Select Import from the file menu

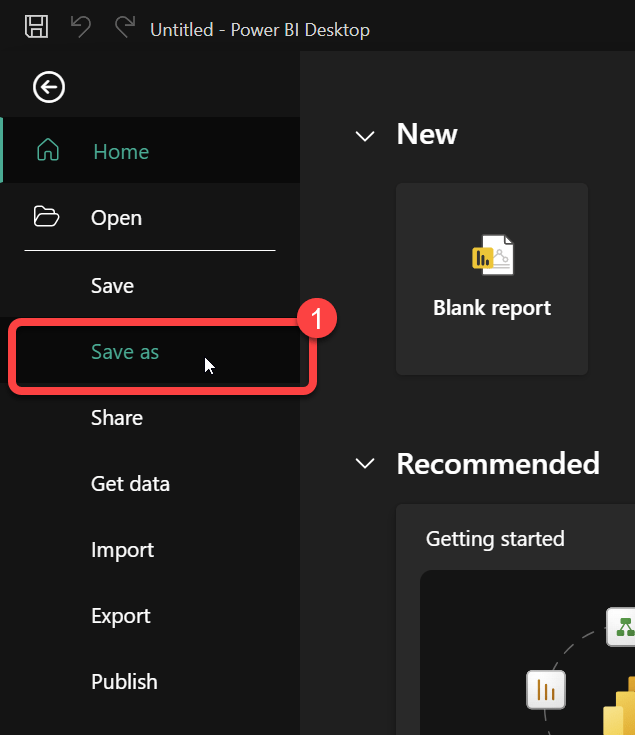151,550
